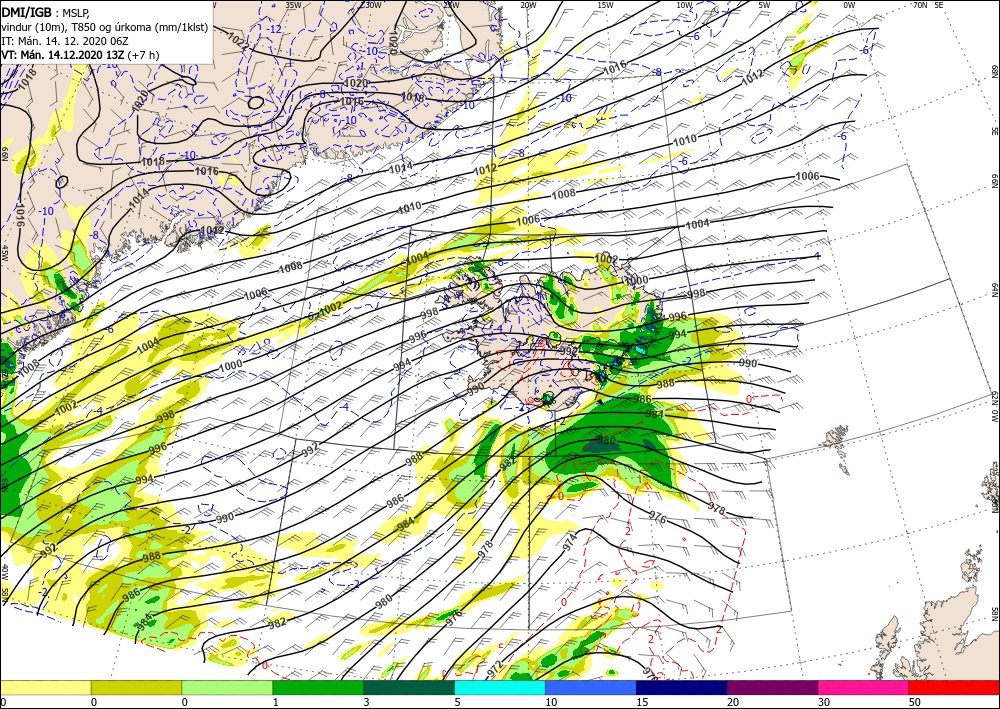This screenshot has height=709, width=1000.
Task: Click the 'VT: Mán. 14.12.2020 13Z (+7 h)' line
Action: pyautogui.click(x=80, y=55)
